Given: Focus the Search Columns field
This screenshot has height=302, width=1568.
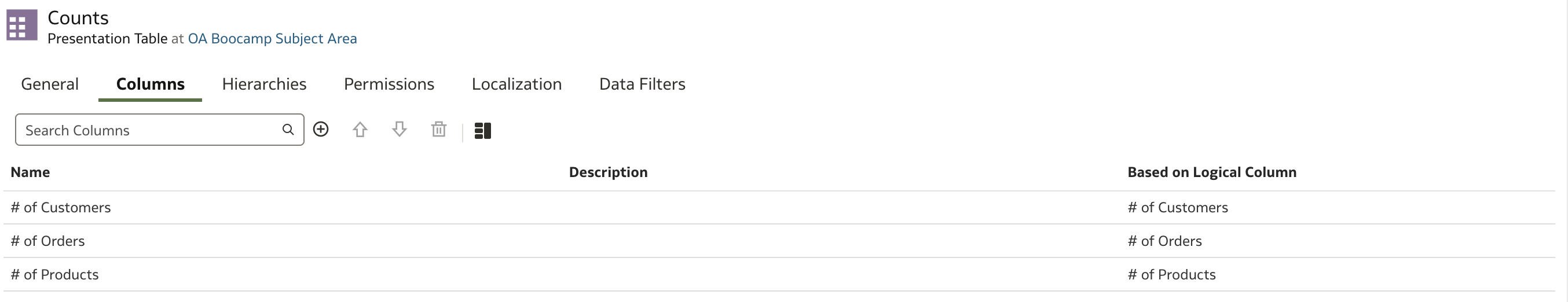Looking at the screenshot, I should tap(159, 130).
